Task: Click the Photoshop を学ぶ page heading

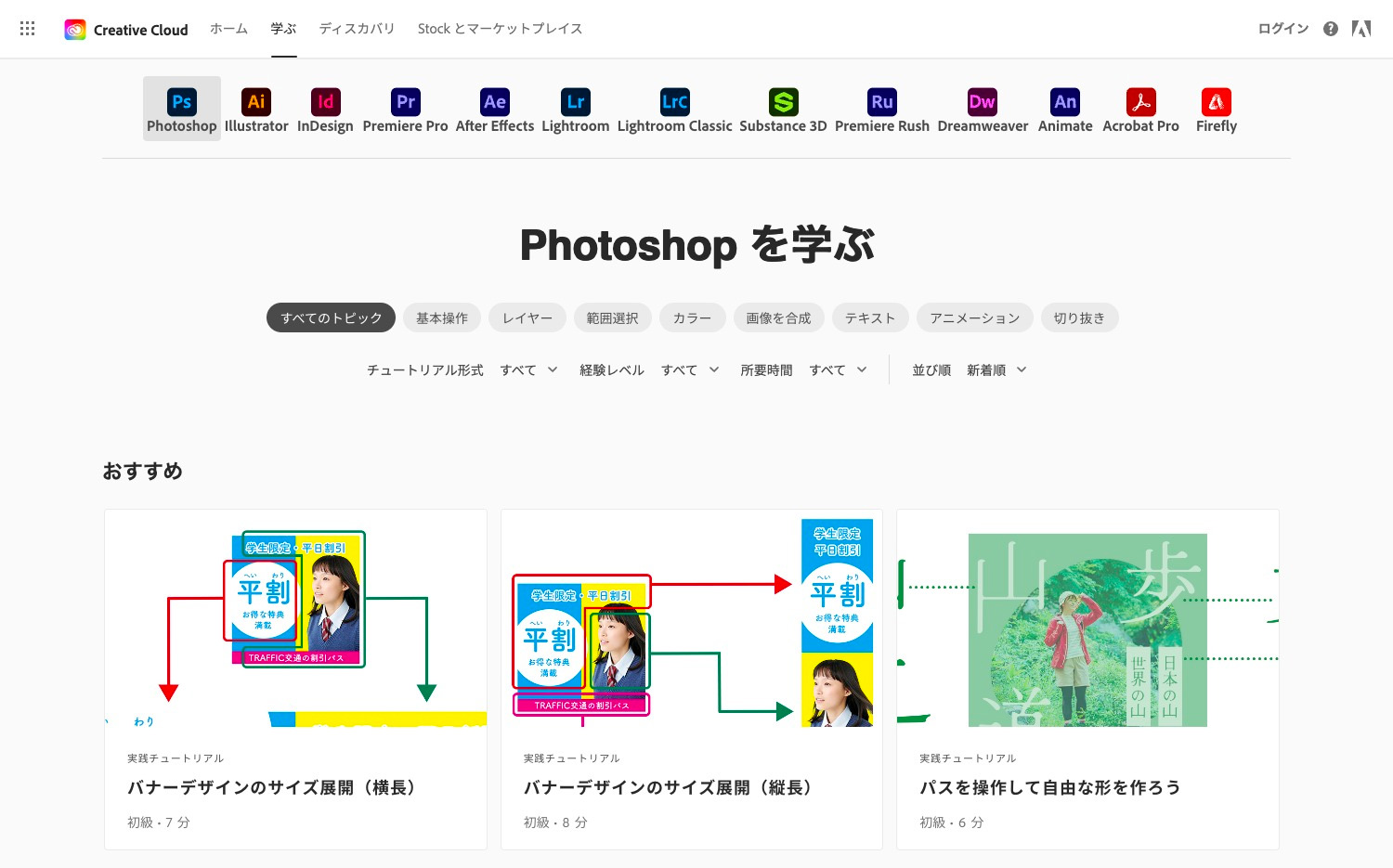Action: (696, 245)
